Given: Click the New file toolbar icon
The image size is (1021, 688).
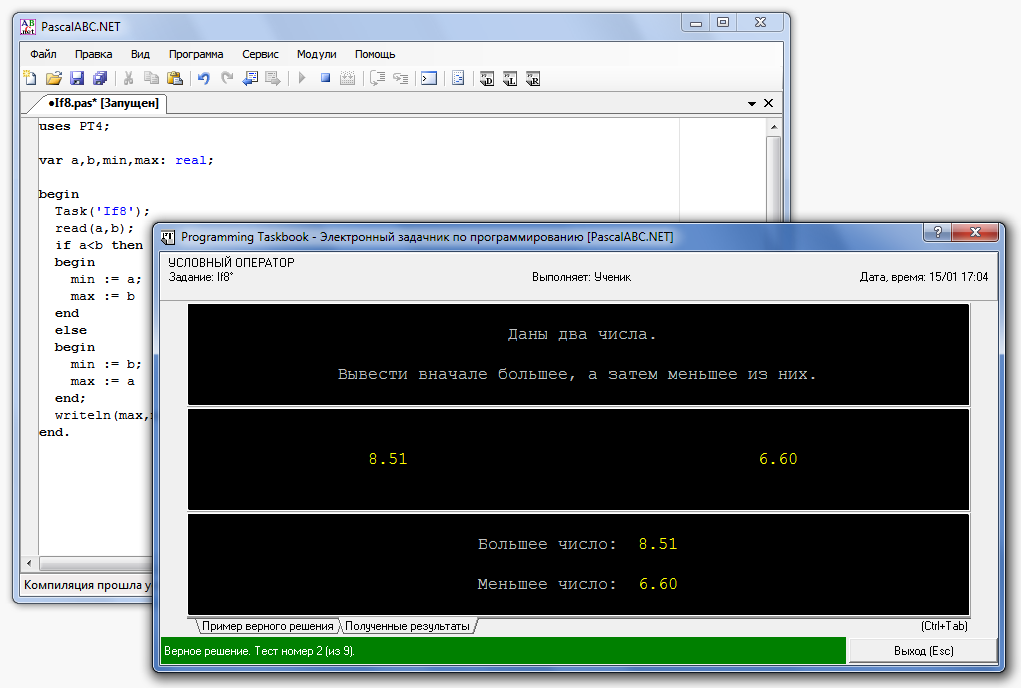Looking at the screenshot, I should pos(30,78).
